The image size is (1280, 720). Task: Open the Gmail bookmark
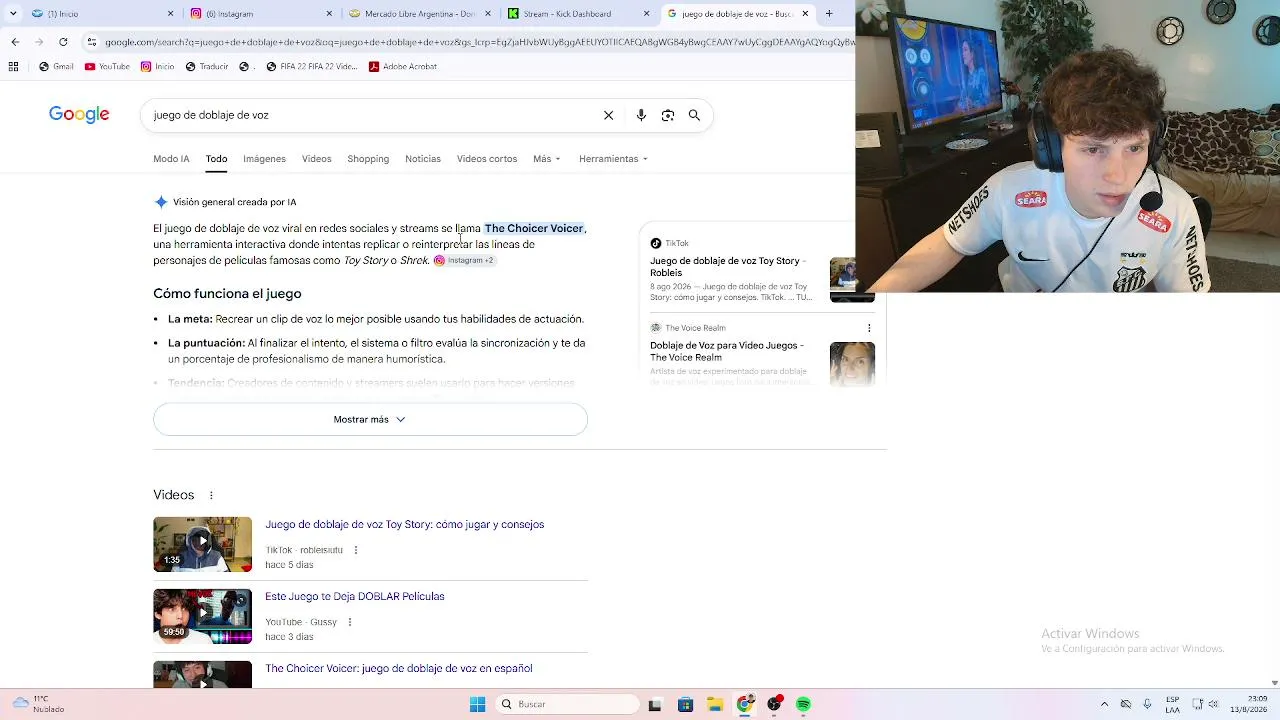(56, 67)
